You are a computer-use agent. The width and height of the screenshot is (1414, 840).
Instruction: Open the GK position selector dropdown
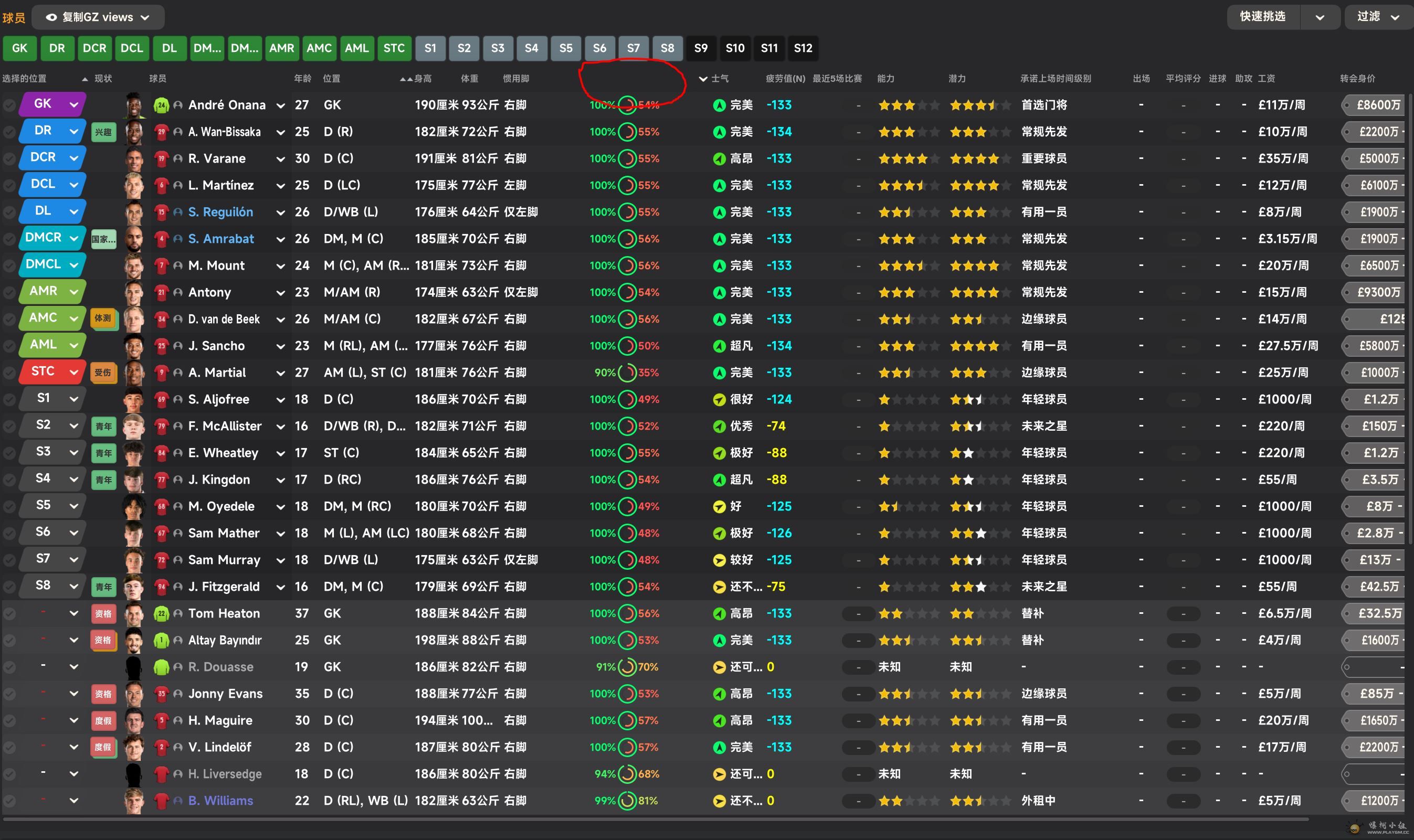[x=52, y=104]
